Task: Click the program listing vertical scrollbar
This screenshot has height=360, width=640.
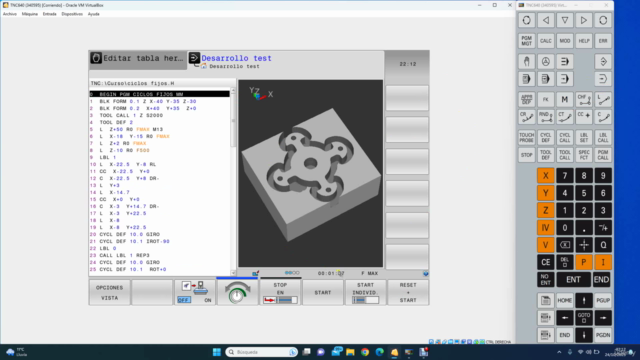Action: tap(233, 182)
